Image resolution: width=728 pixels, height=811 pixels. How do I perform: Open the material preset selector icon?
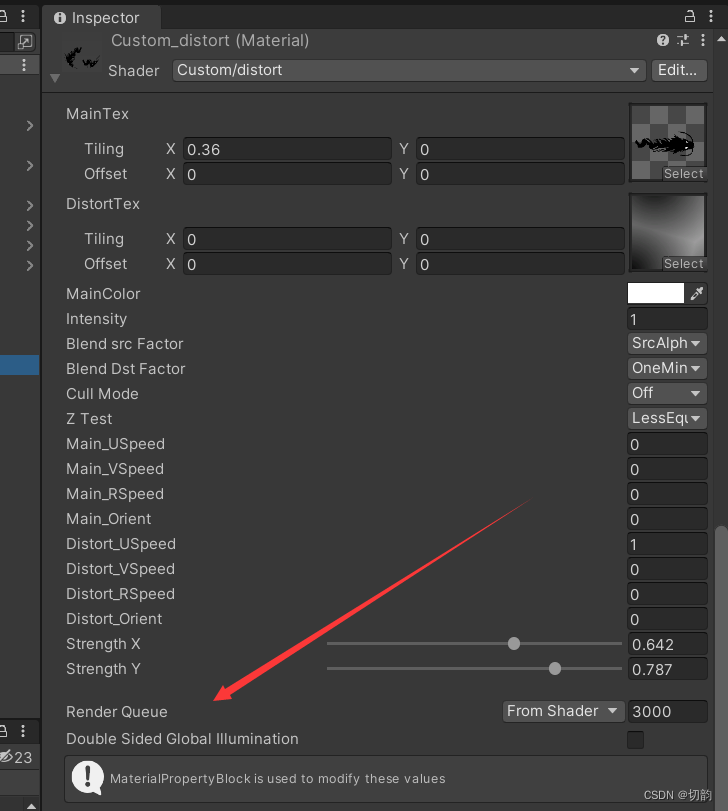pyautogui.click(x=683, y=40)
